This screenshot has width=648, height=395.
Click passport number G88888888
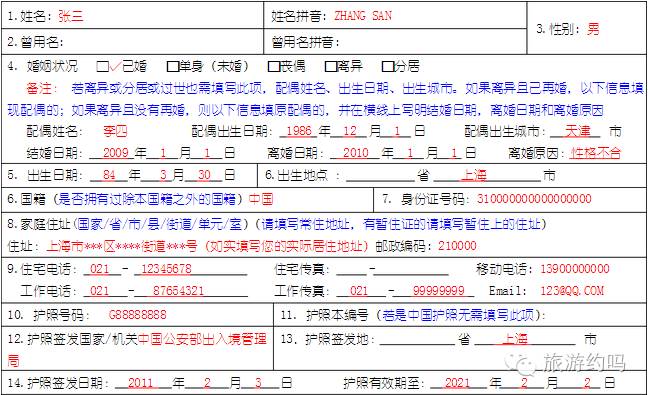pyautogui.click(x=138, y=315)
